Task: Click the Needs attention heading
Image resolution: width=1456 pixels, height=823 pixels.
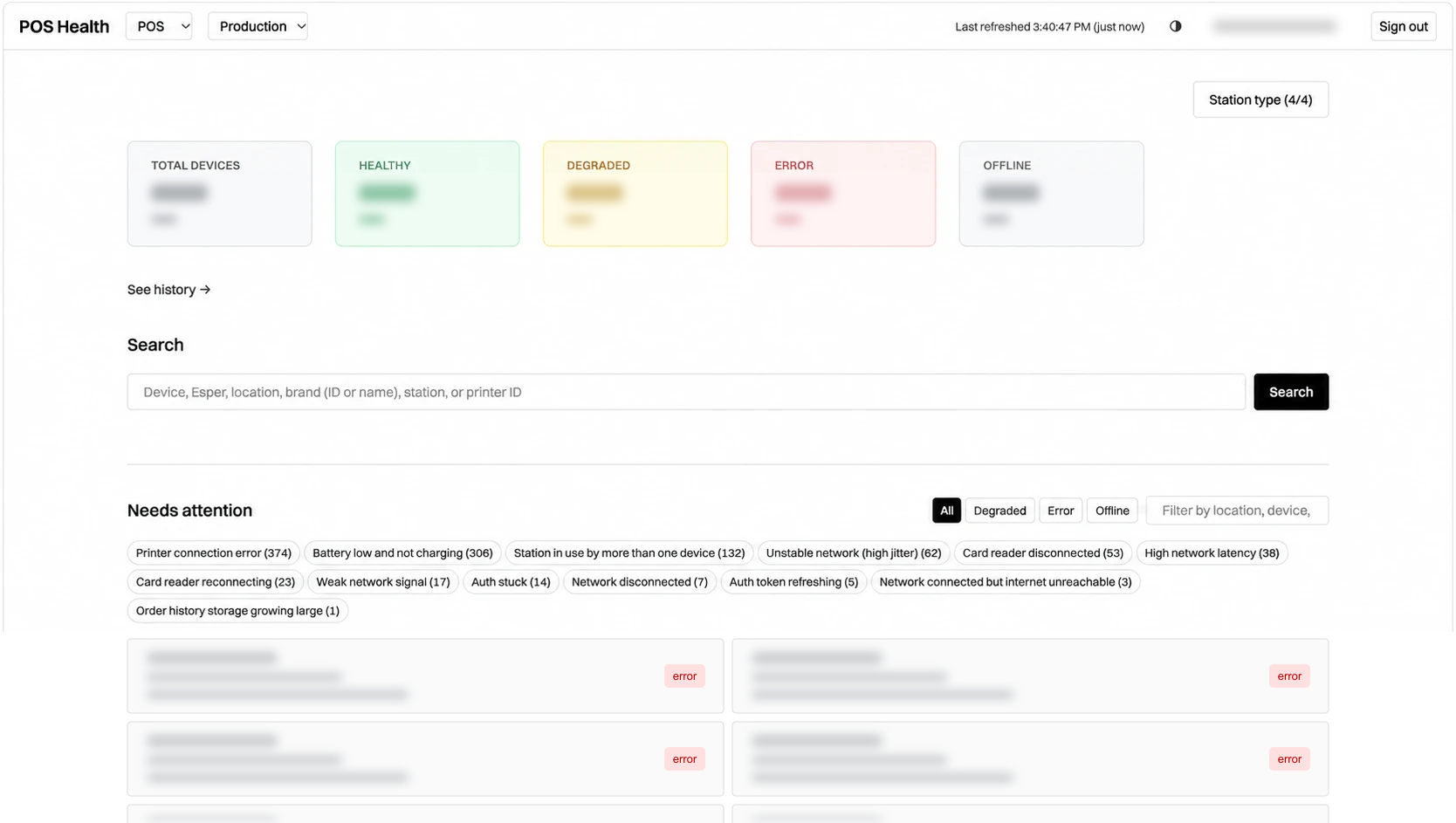Action: coord(189,511)
